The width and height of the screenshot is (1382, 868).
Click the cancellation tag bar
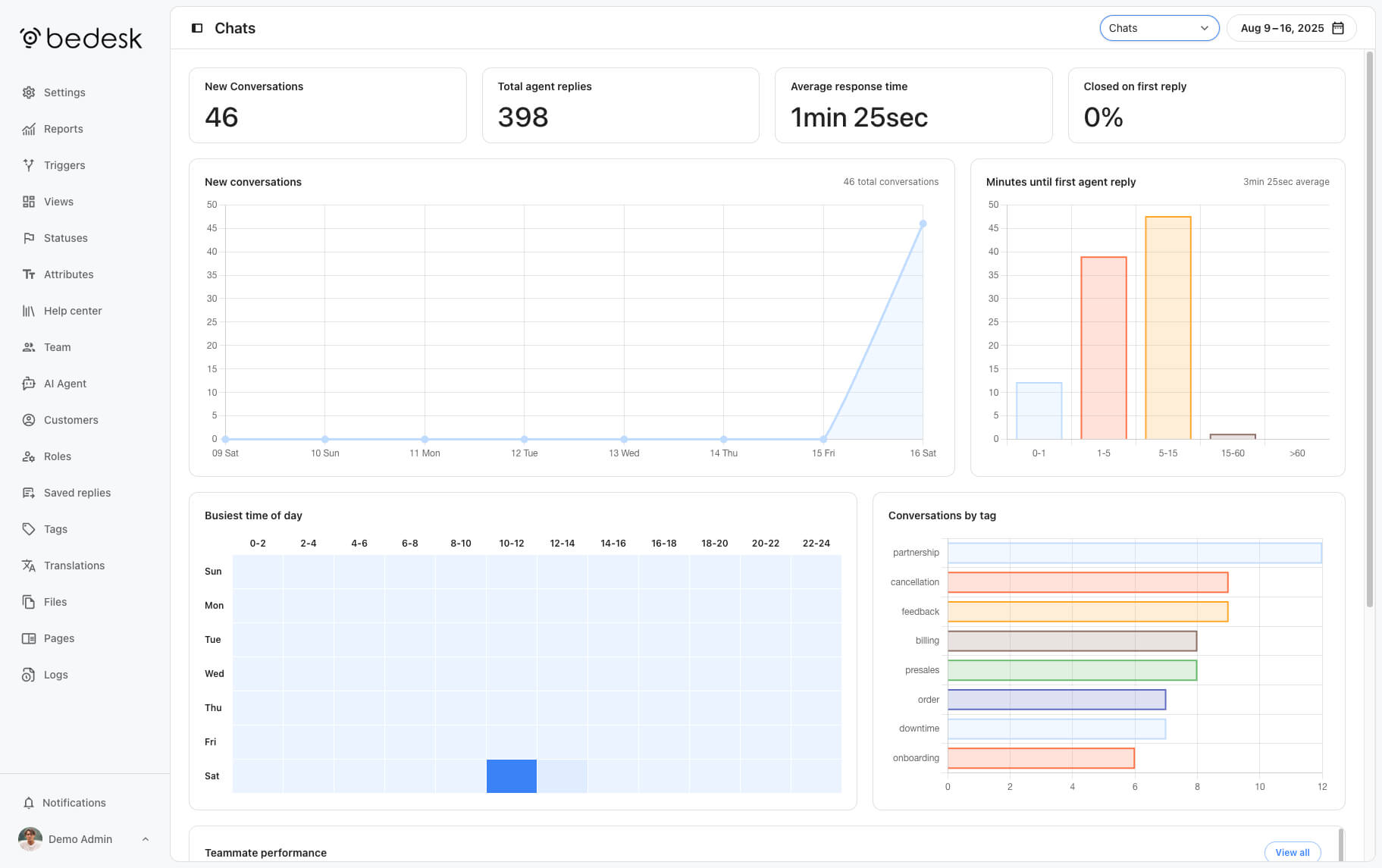tap(1088, 582)
